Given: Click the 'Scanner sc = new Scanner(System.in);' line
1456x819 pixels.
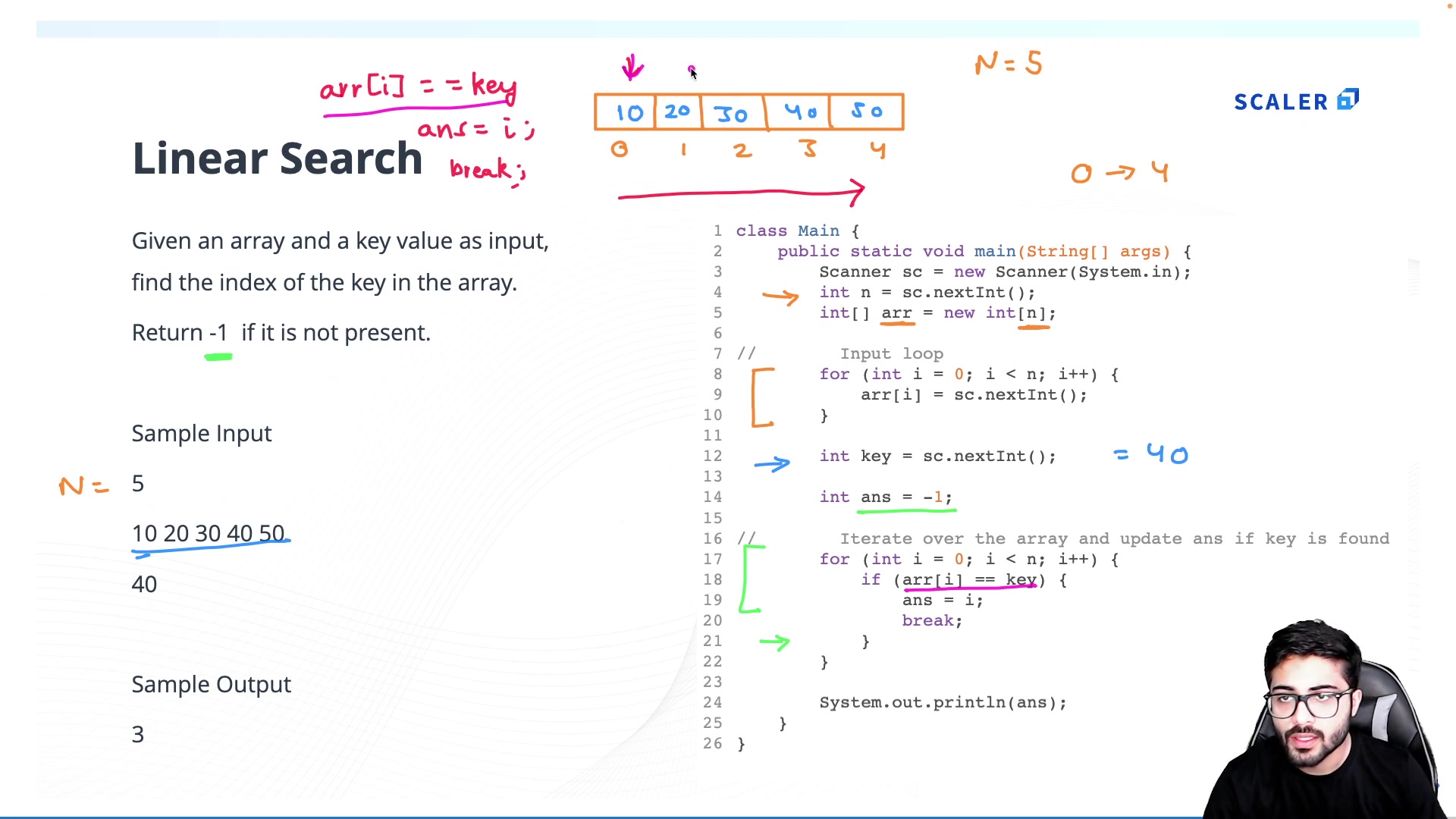Looking at the screenshot, I should click(x=1005, y=271).
